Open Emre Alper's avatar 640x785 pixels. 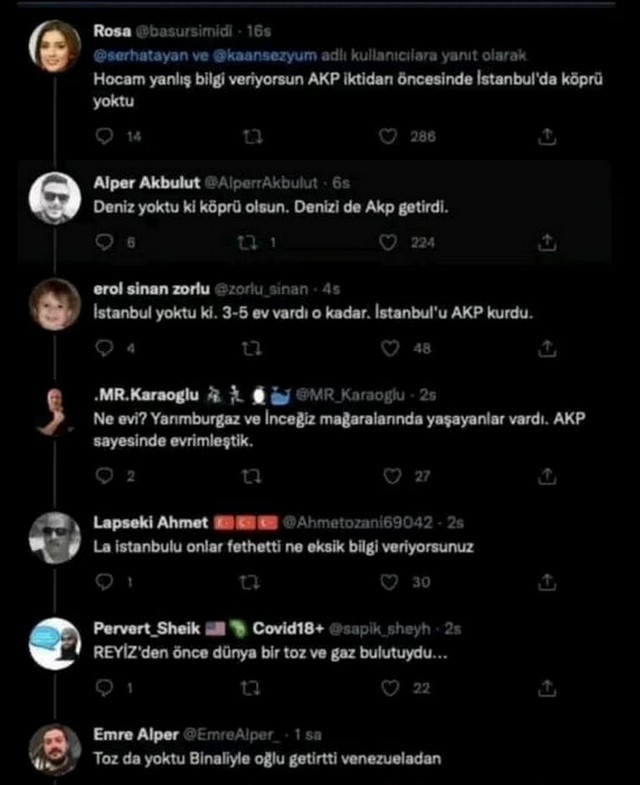pos(55,749)
